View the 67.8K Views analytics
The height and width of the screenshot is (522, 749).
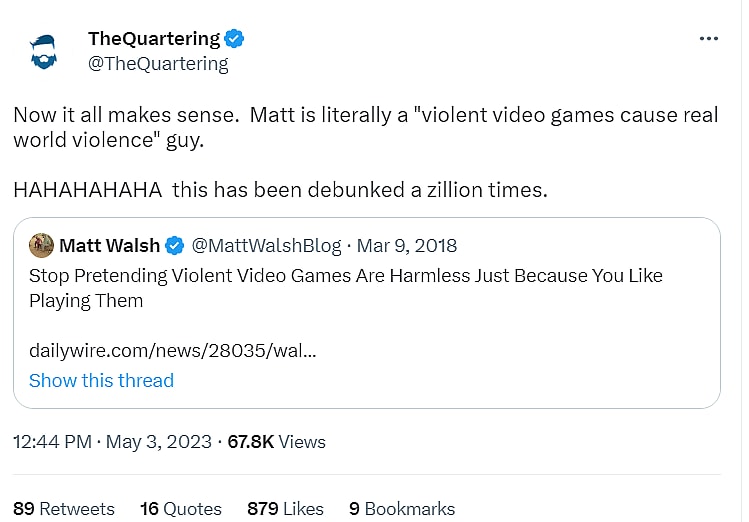tap(276, 441)
